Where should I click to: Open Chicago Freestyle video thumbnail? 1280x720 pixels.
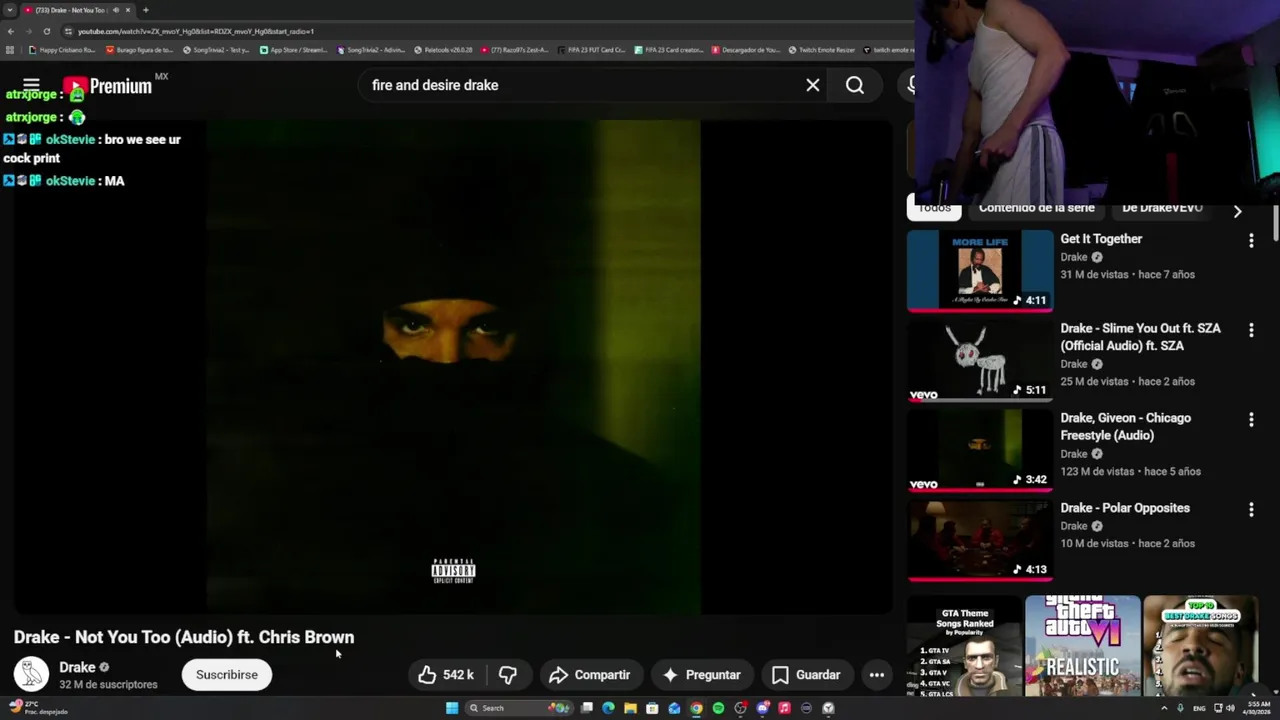[x=980, y=451]
